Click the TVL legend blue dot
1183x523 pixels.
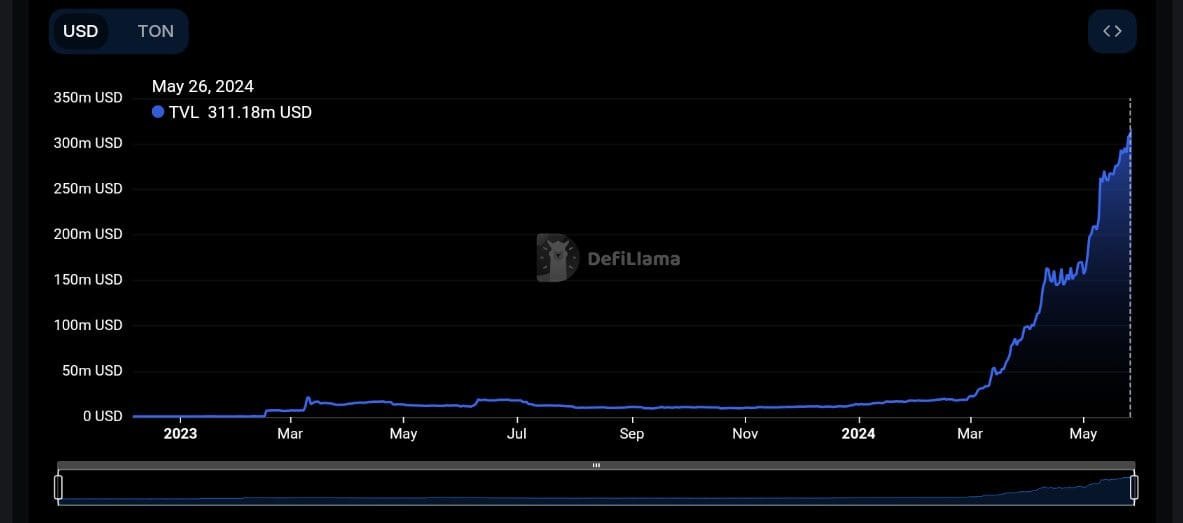(x=158, y=112)
